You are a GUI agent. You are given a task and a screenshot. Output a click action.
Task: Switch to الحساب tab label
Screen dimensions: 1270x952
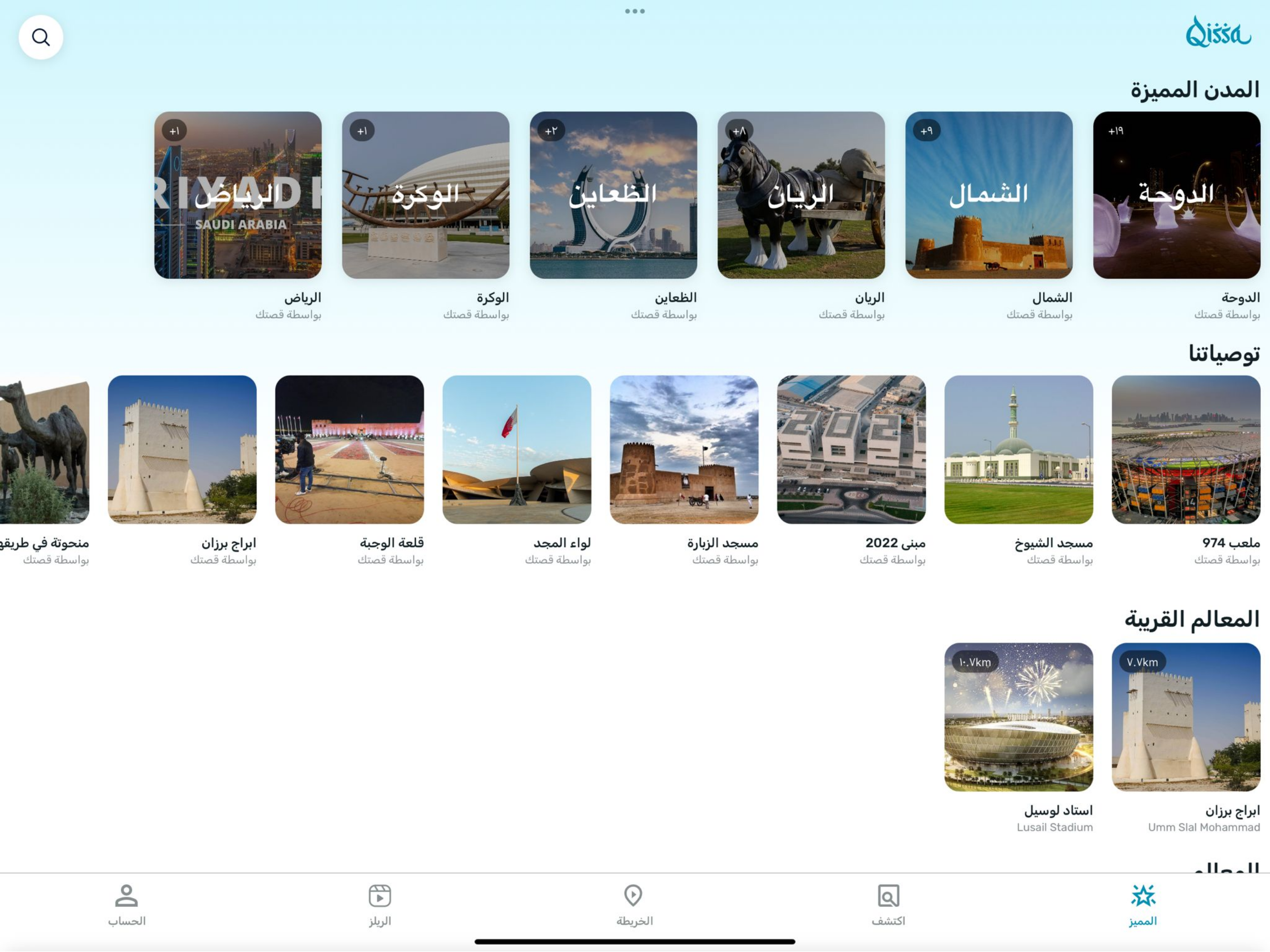pyautogui.click(x=126, y=922)
